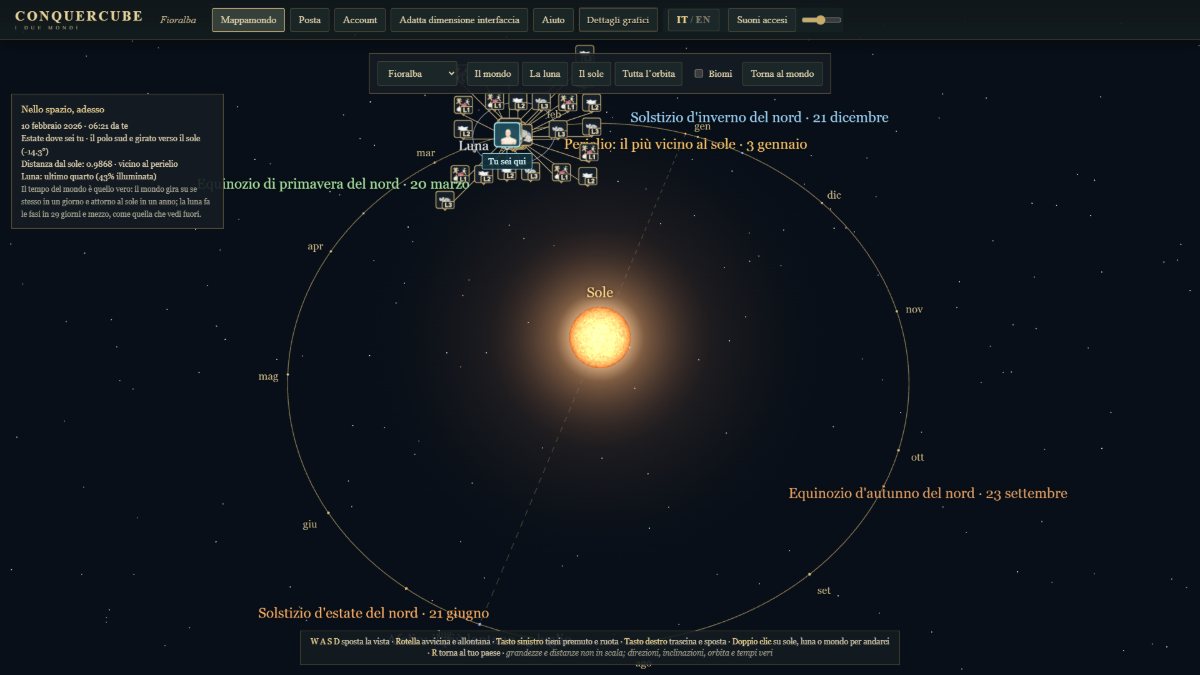Screen dimensions: 1200x675
Task: Open the Aiuto help menu
Action: (553, 20)
